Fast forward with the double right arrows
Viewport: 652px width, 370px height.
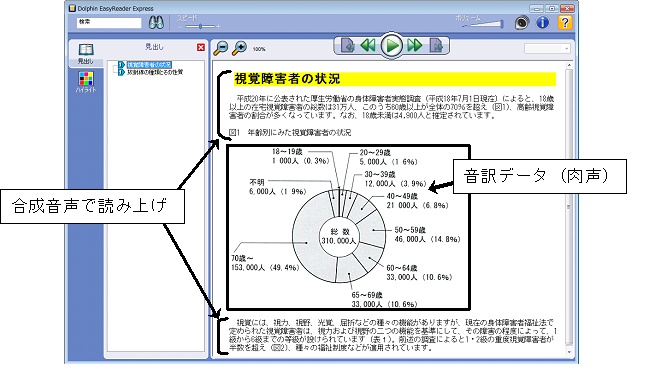415,45
